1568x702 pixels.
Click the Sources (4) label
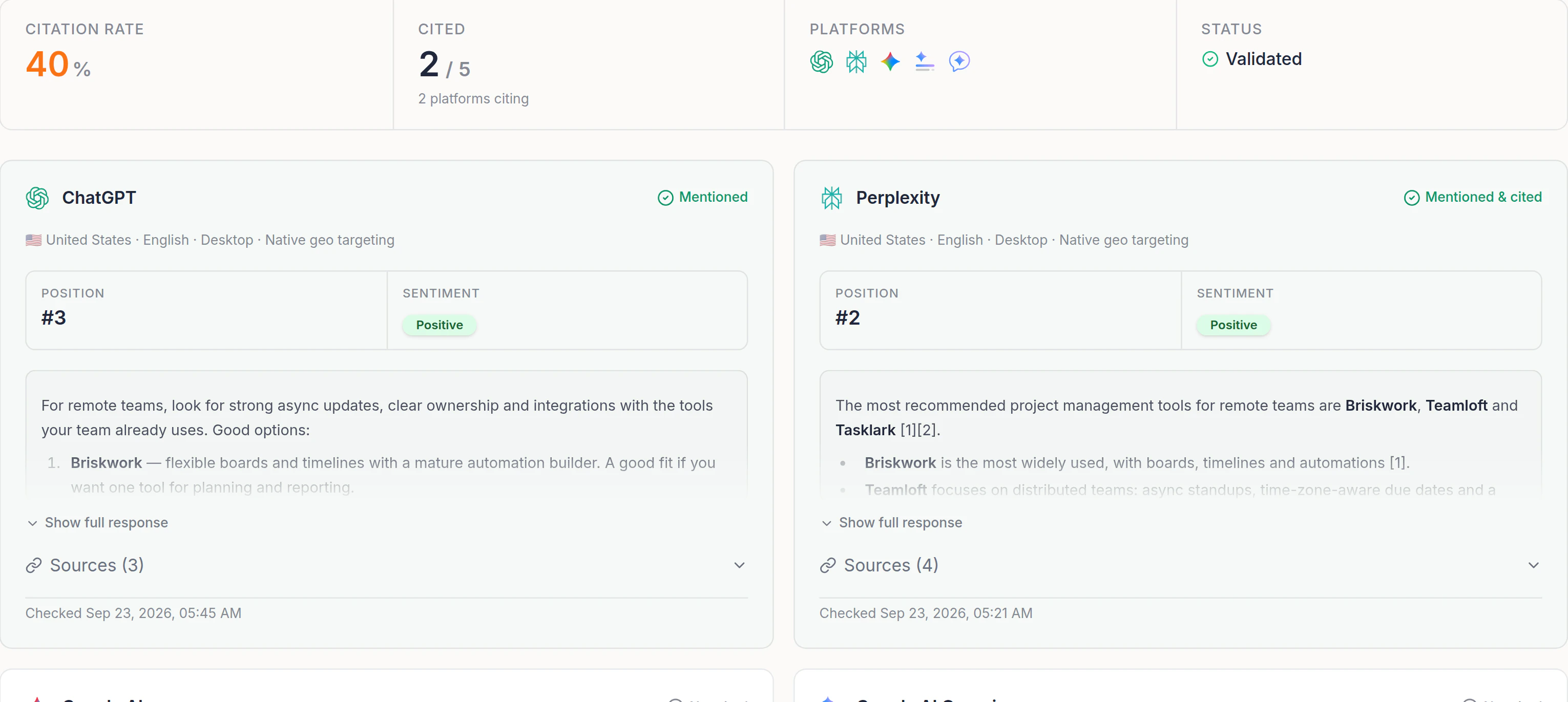point(891,565)
